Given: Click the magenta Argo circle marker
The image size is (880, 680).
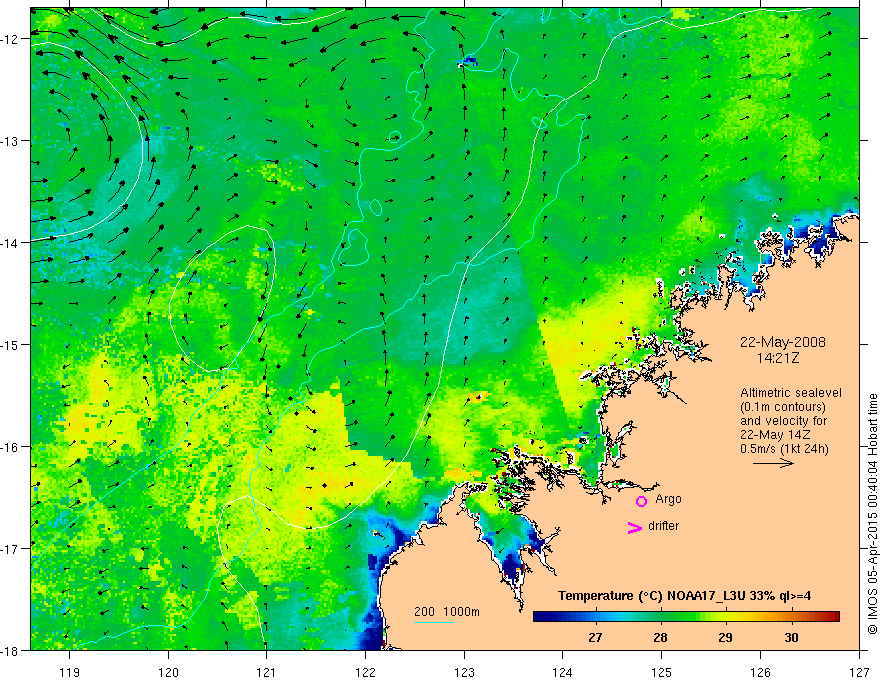Looking at the screenshot, I should (x=641, y=501).
